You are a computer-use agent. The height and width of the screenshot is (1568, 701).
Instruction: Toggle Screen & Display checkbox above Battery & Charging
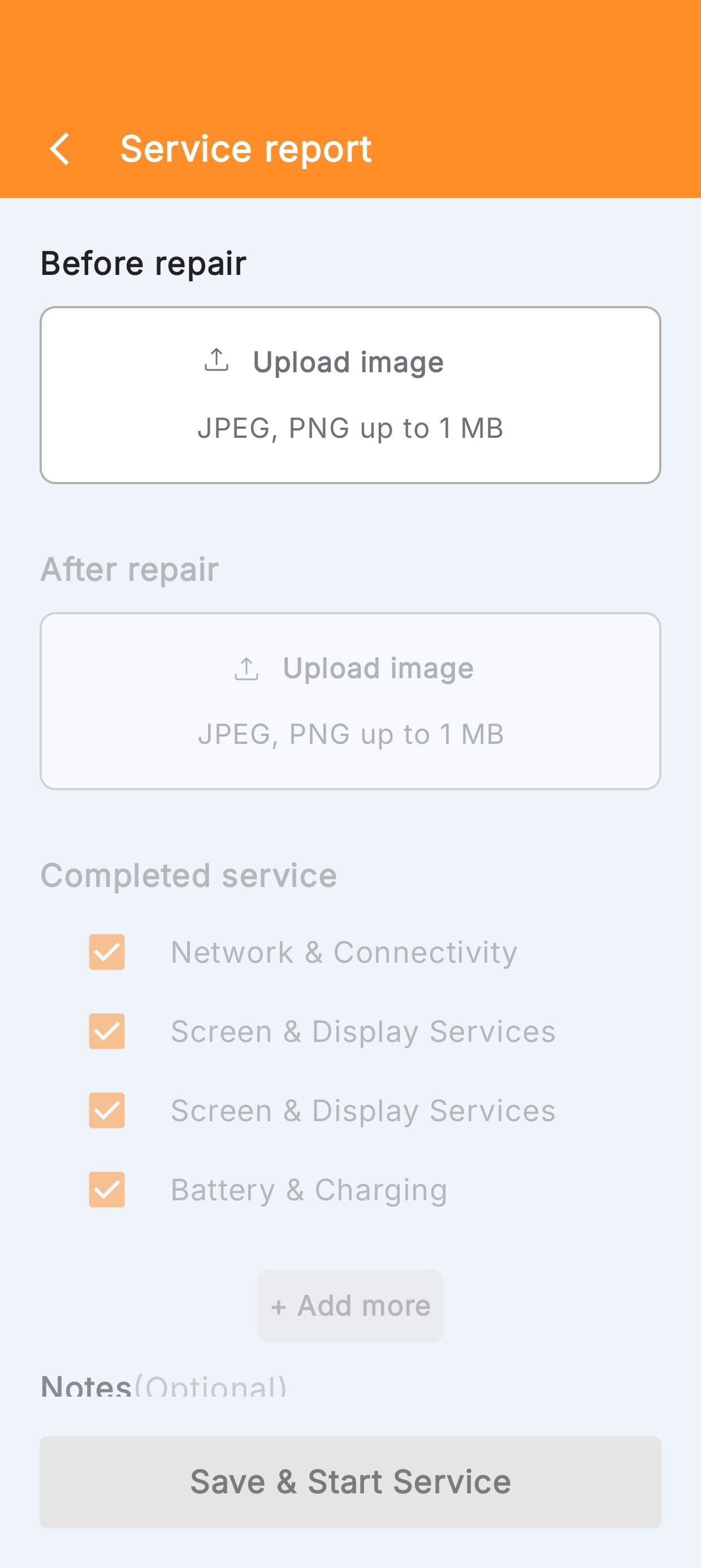107,1110
